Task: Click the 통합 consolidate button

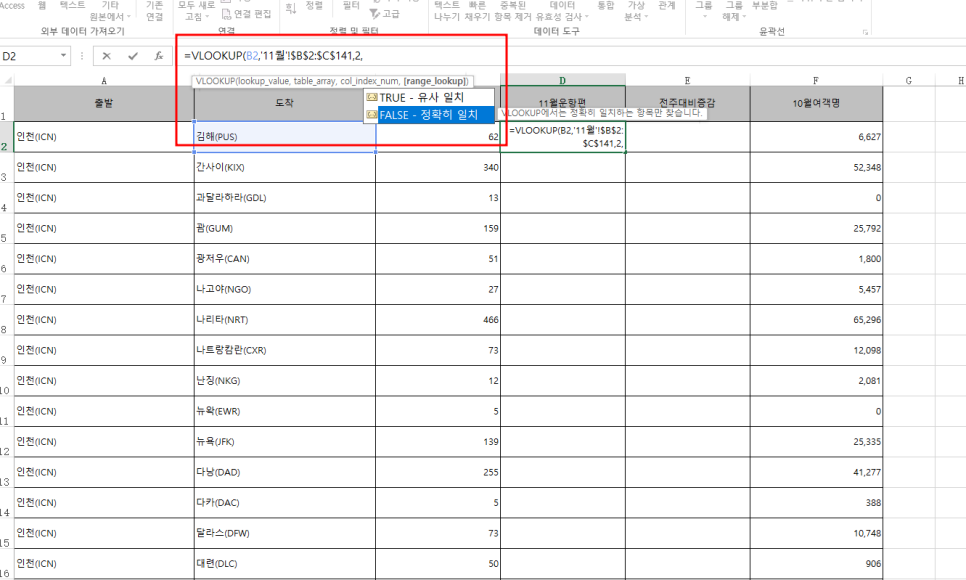Action: [x=606, y=5]
